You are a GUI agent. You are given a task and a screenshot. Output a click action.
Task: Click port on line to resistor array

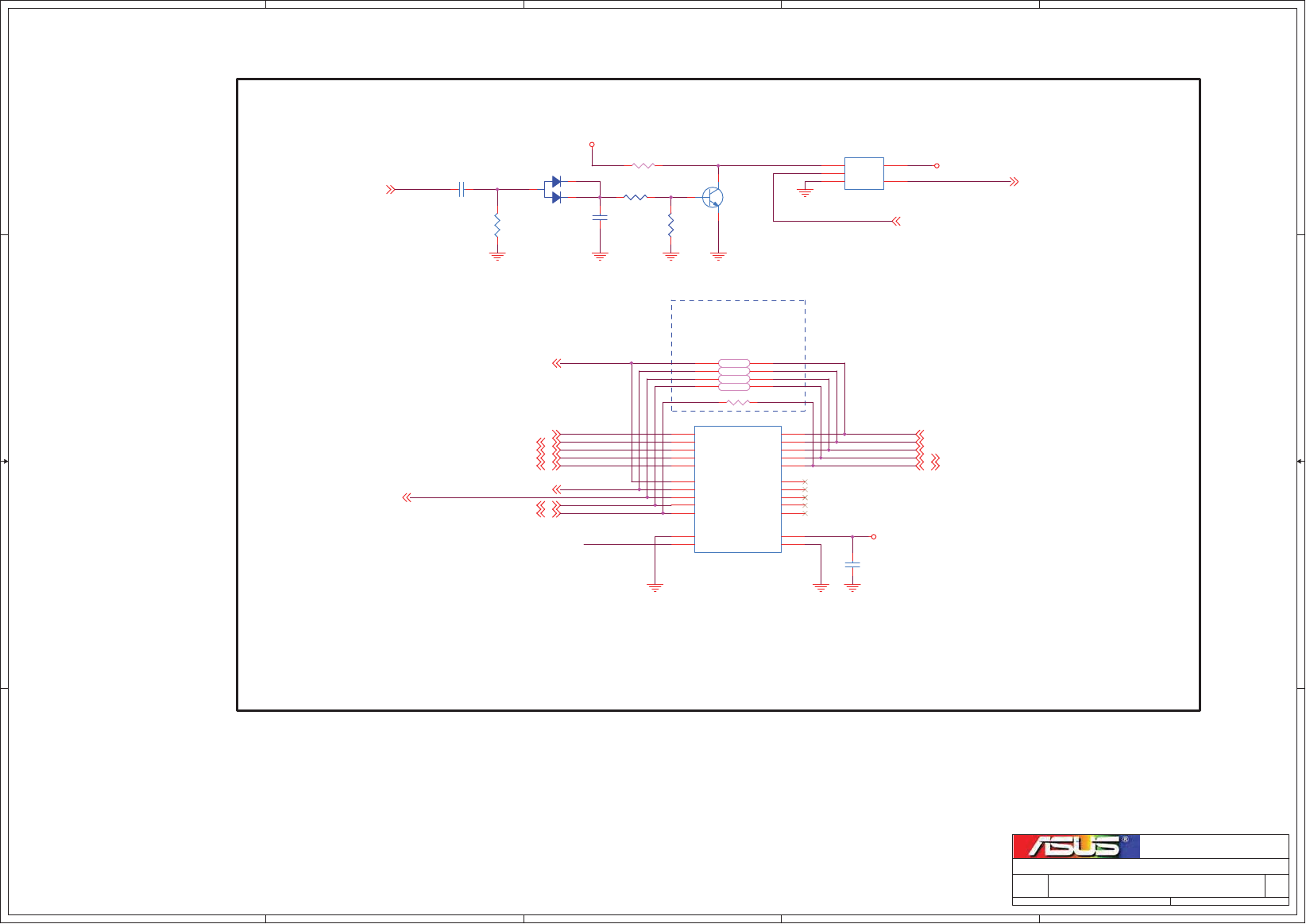click(x=556, y=363)
